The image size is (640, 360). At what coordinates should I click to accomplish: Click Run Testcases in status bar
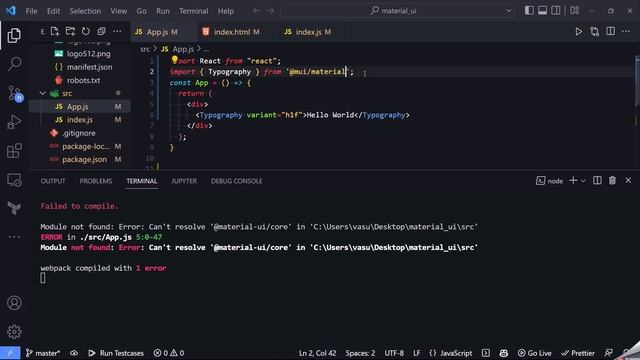(116, 353)
